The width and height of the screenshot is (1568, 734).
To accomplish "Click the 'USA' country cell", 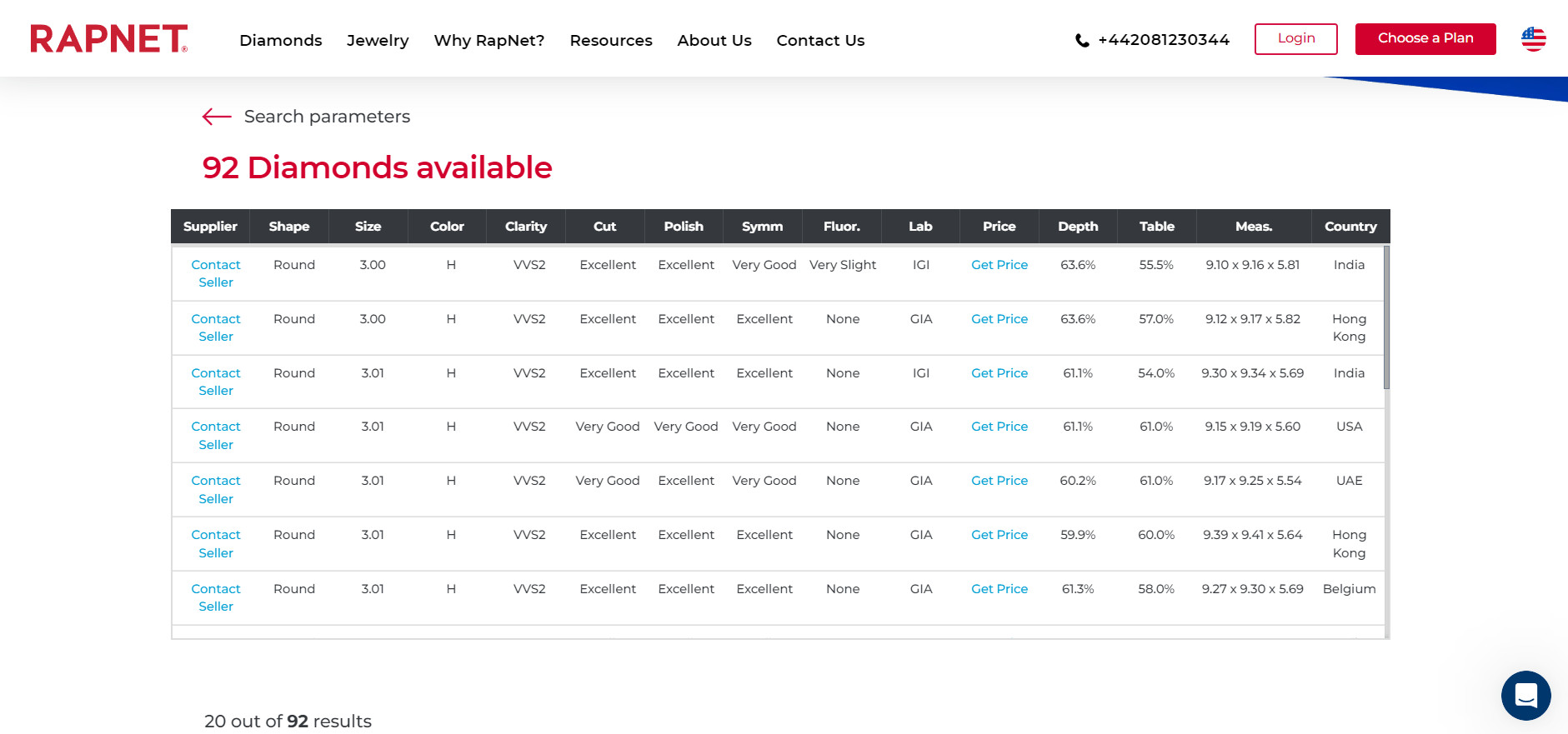I will [1350, 427].
